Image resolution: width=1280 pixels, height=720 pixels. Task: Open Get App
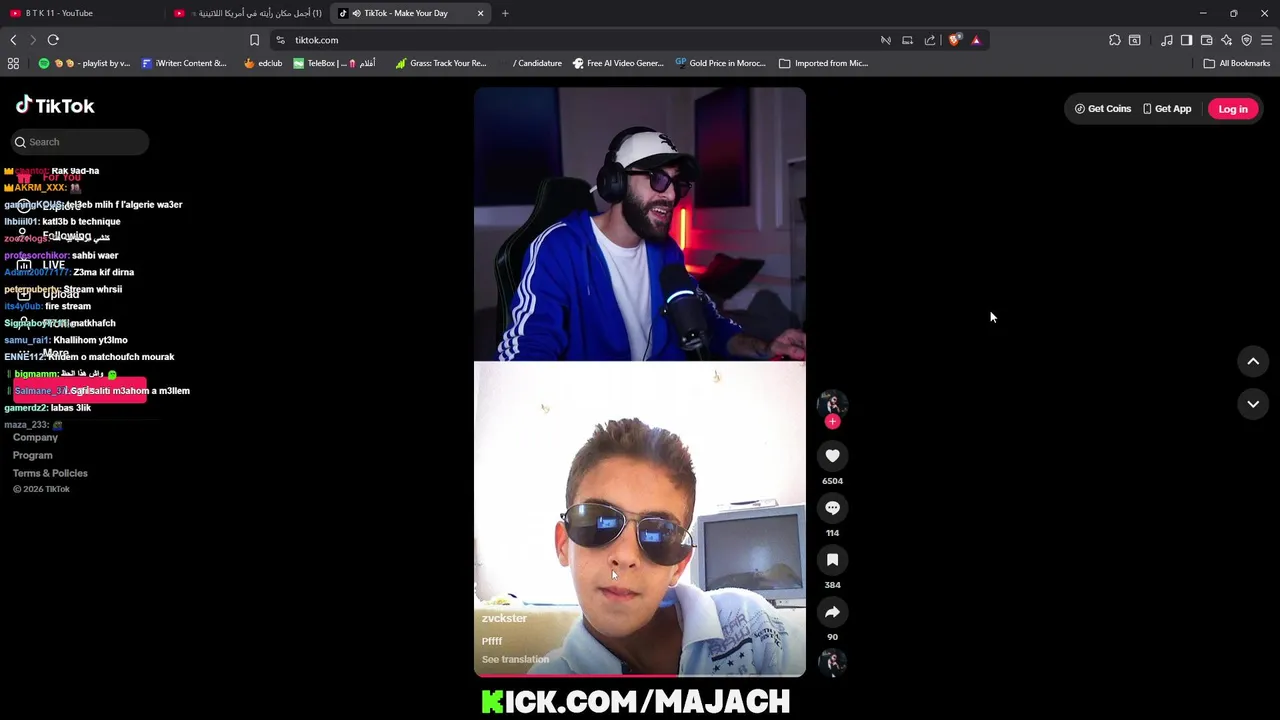click(x=1167, y=109)
